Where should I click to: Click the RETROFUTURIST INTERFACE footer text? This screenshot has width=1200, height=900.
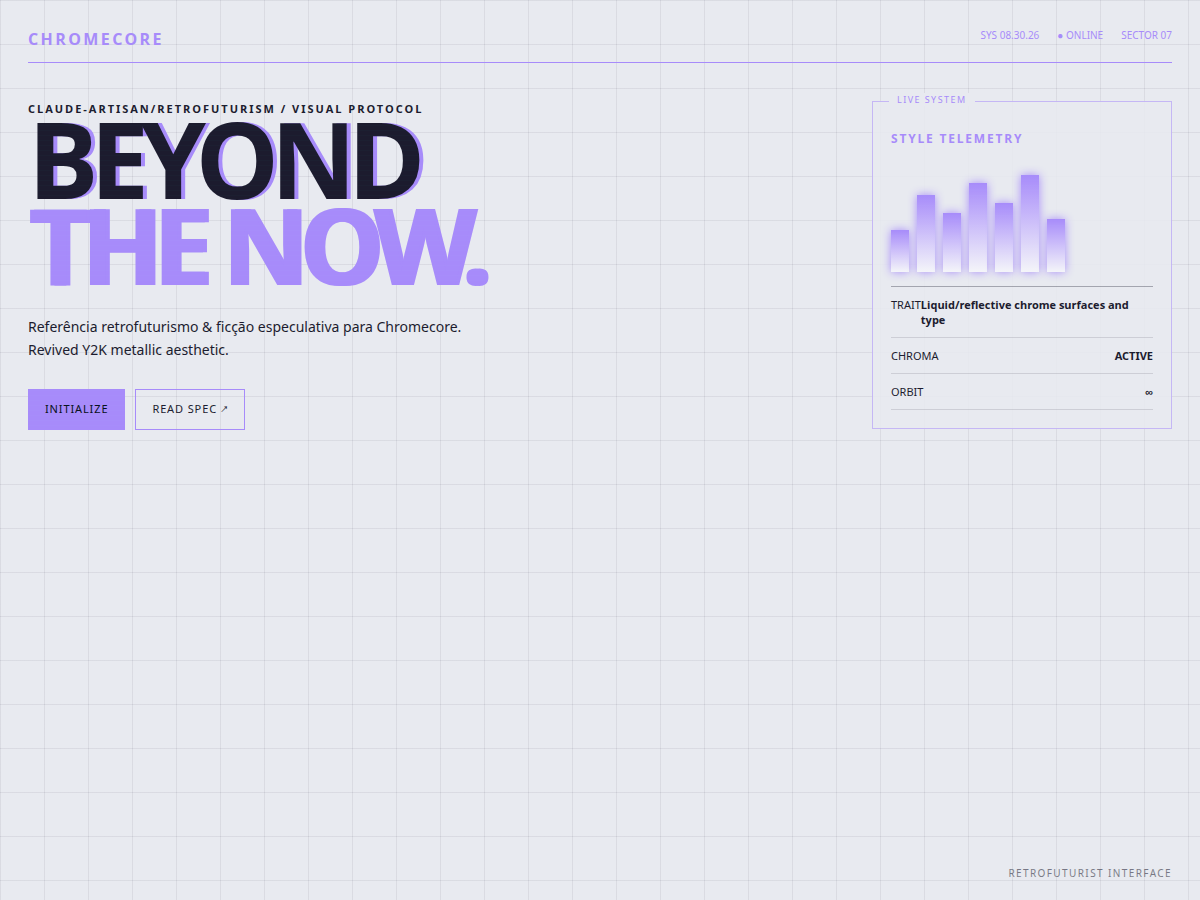(1090, 873)
